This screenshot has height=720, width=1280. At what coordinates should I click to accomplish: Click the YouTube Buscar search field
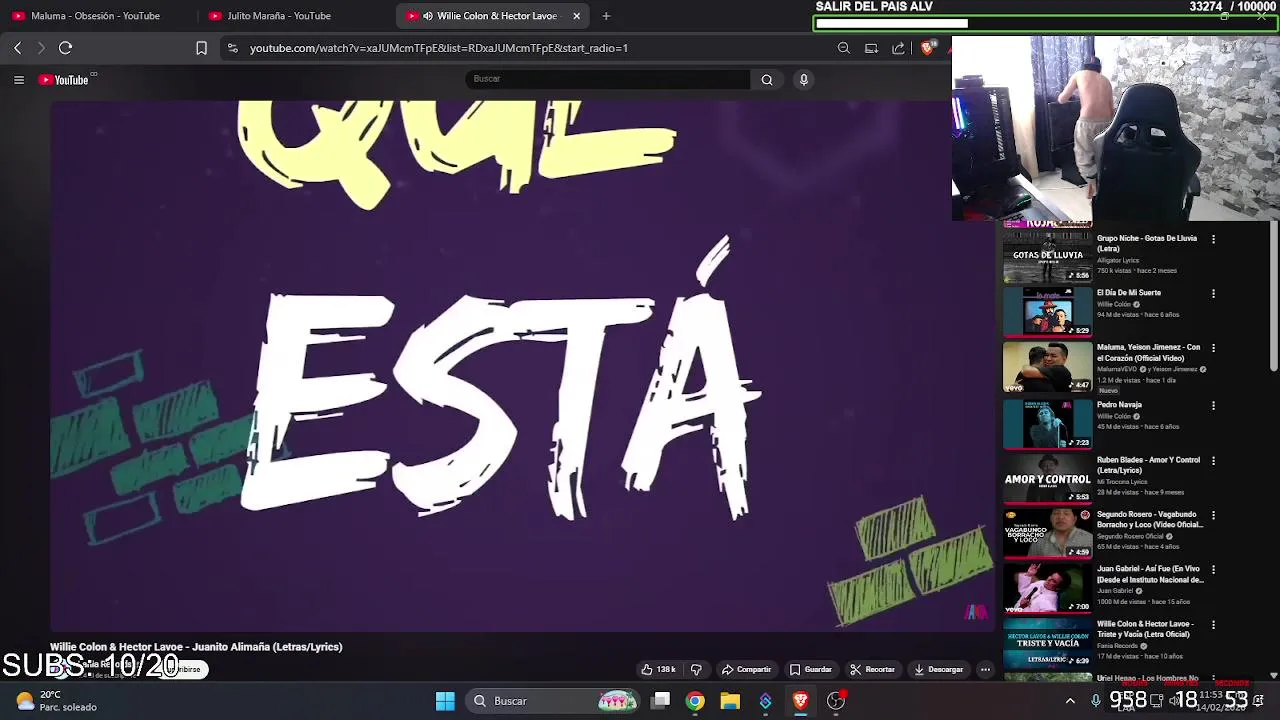tap(607, 79)
